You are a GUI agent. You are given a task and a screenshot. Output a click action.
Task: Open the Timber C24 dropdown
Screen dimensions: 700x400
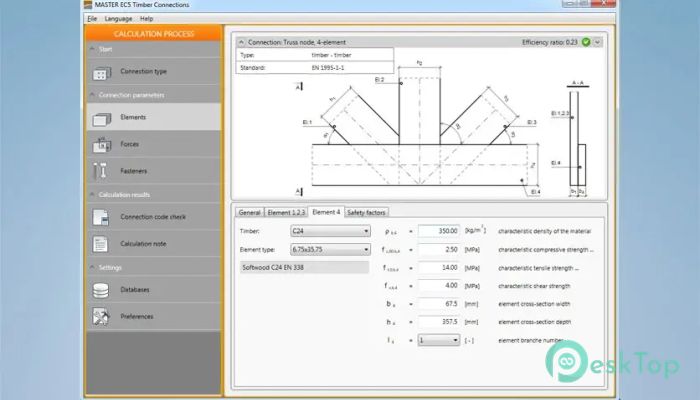tap(330, 231)
